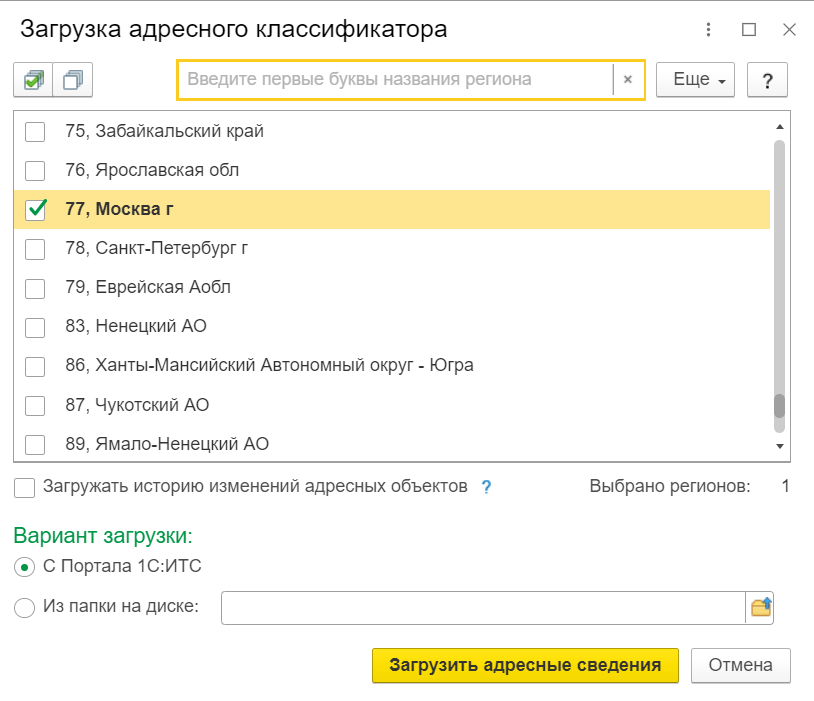Check region 78, Санкт-Петербург г
The width and height of the screenshot is (814, 701).
coord(36,249)
